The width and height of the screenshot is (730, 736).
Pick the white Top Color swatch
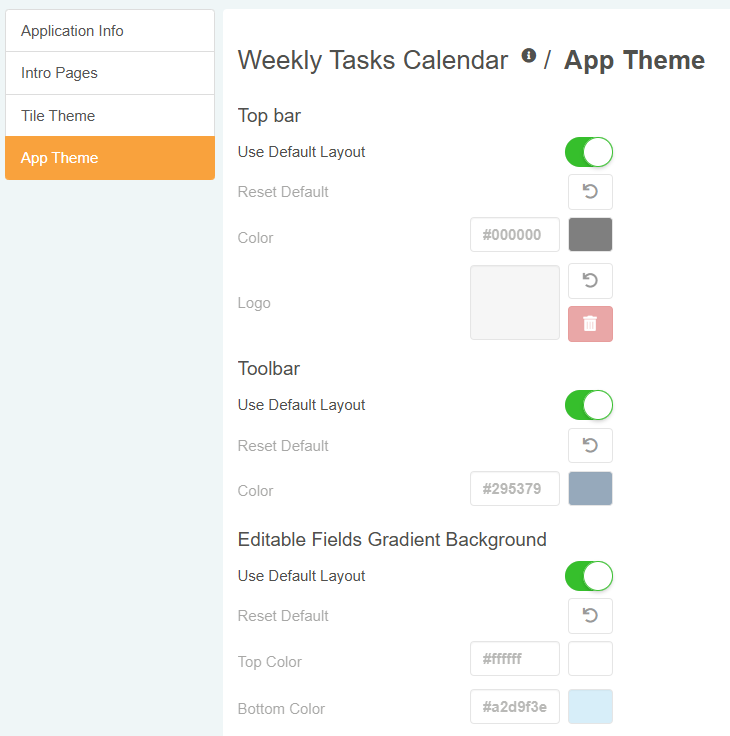tap(590, 659)
